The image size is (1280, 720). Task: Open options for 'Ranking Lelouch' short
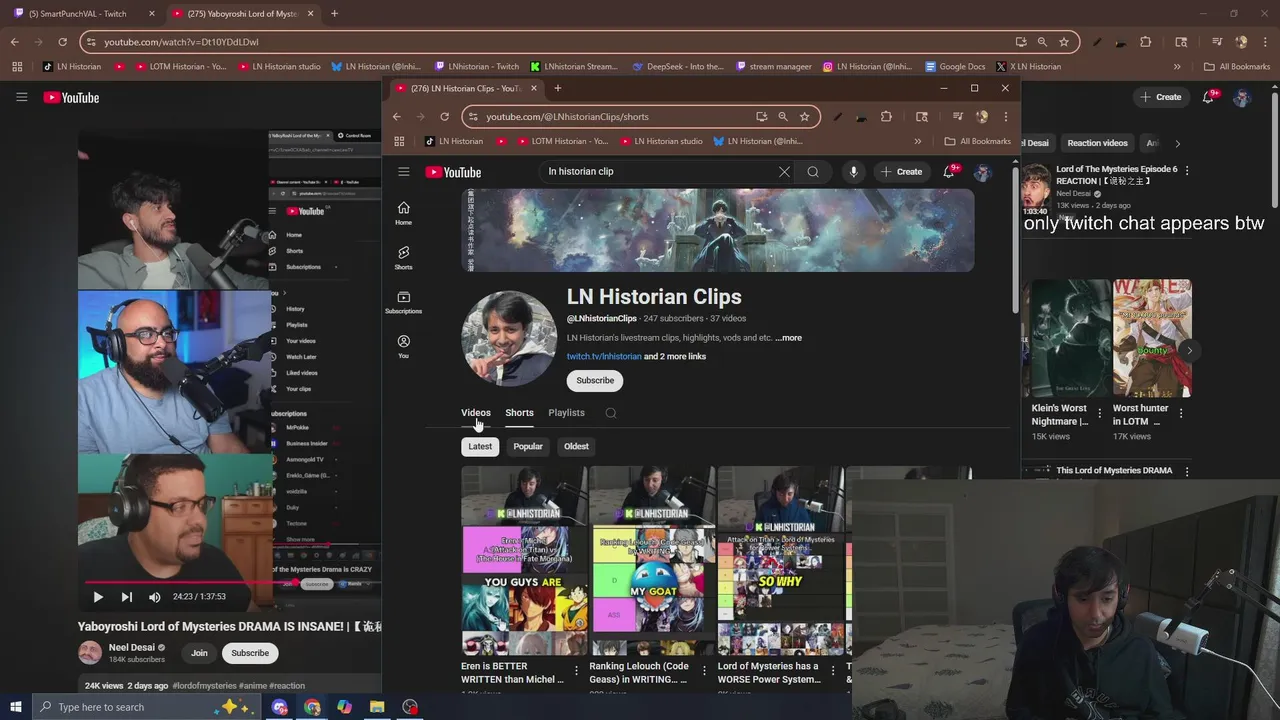tap(704, 671)
